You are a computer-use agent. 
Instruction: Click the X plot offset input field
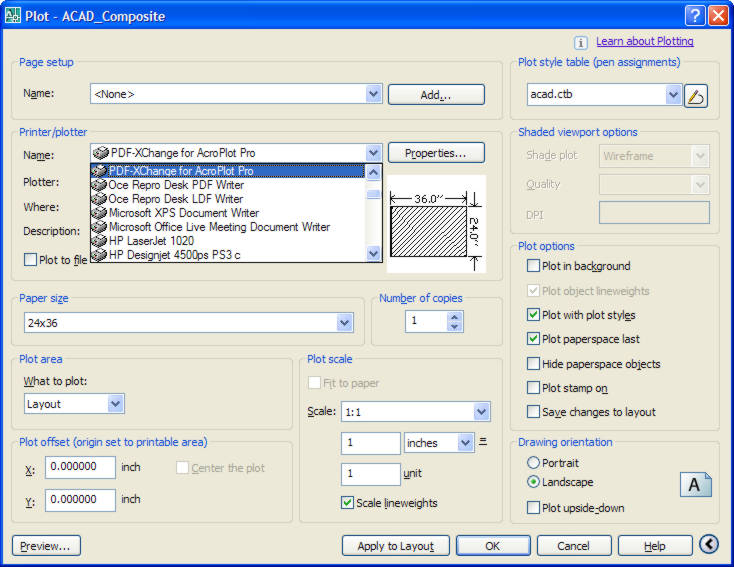(80, 467)
